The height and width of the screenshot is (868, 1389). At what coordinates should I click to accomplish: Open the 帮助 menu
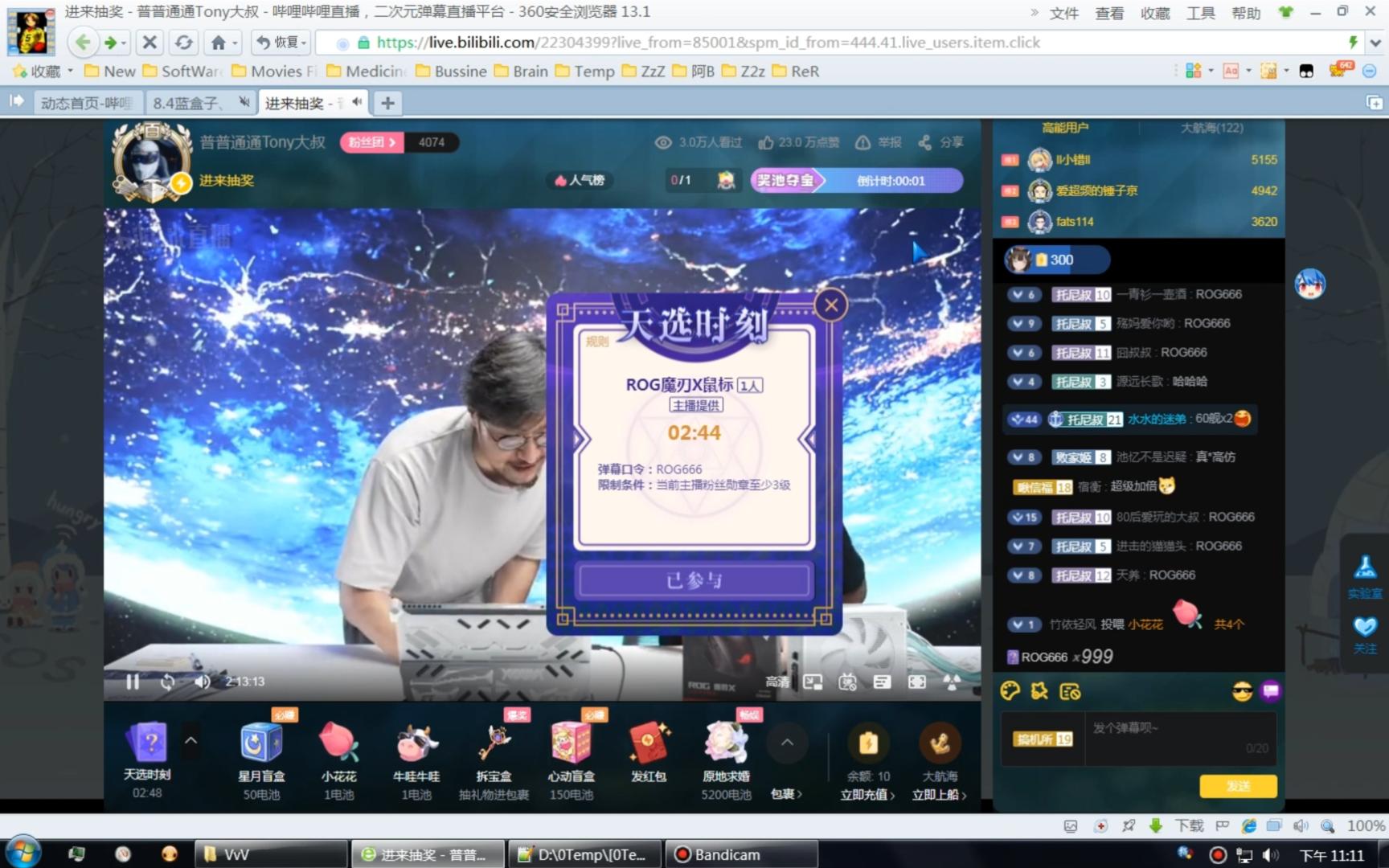click(1246, 13)
